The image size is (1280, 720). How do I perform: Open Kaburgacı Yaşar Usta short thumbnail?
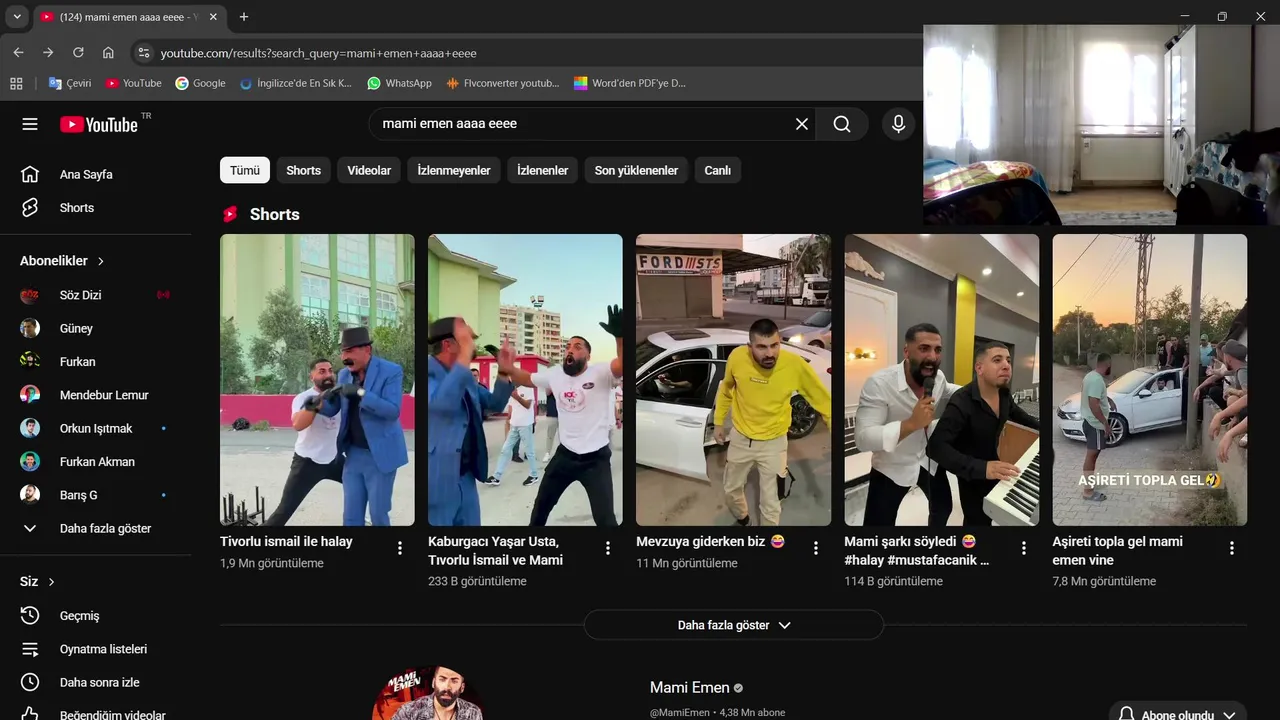pyautogui.click(x=525, y=380)
